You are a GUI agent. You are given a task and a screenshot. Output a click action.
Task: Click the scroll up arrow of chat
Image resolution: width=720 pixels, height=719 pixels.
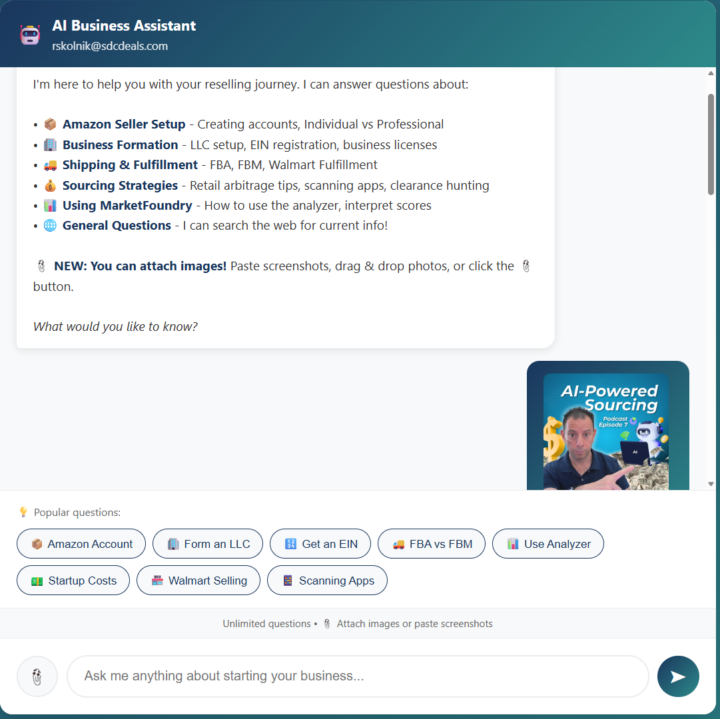click(711, 73)
